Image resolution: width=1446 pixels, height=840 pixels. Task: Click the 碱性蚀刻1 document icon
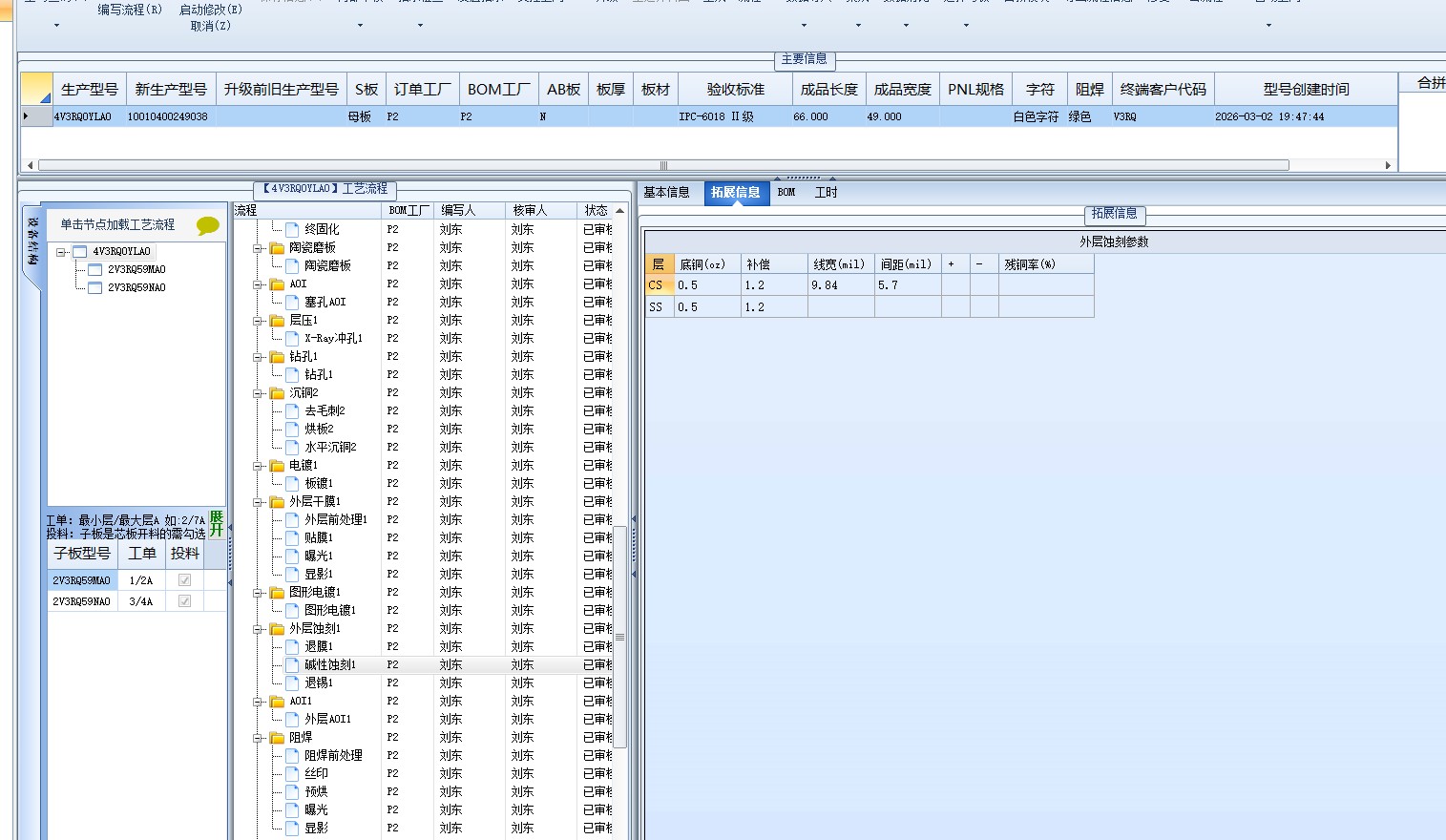293,664
